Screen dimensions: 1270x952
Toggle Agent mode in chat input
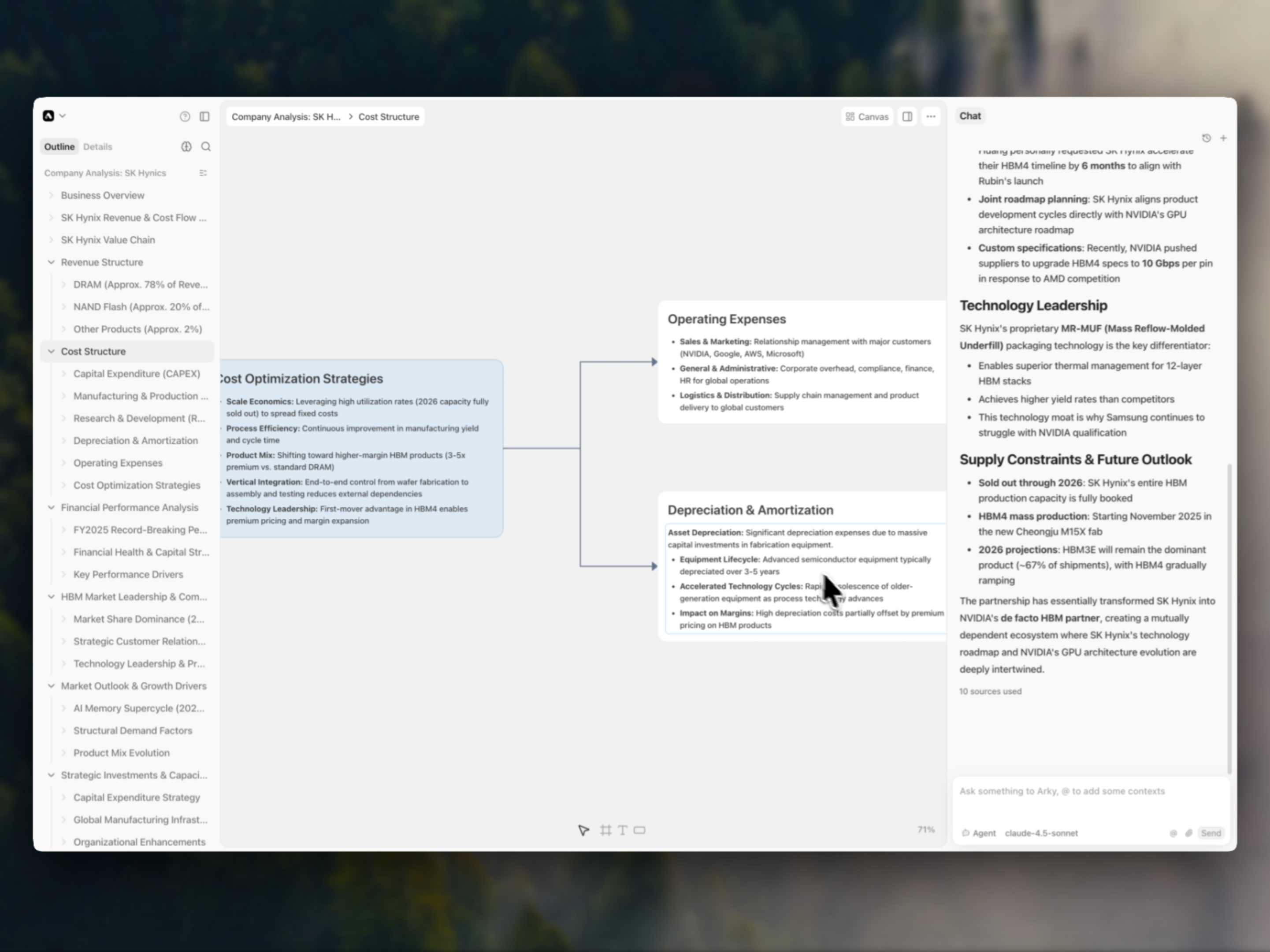coord(979,833)
